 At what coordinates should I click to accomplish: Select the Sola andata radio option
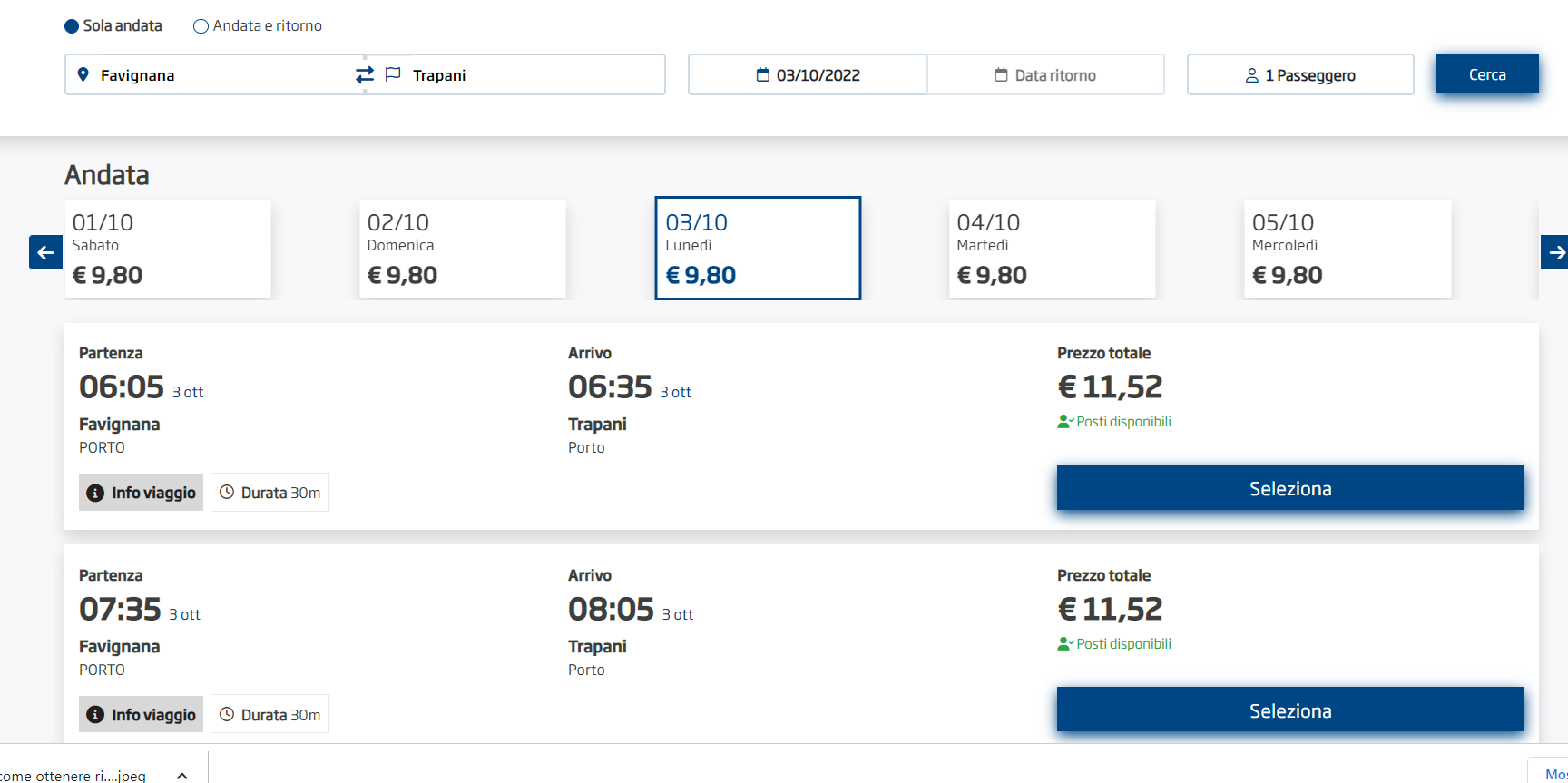click(x=72, y=26)
